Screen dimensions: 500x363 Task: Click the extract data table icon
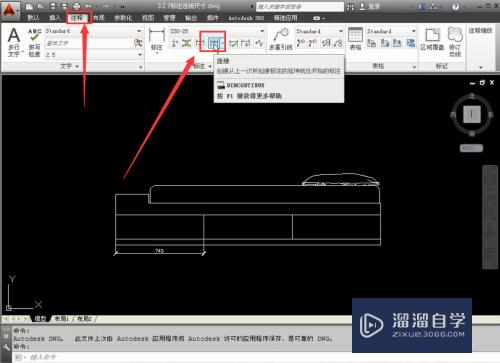pyautogui.click(x=371, y=43)
